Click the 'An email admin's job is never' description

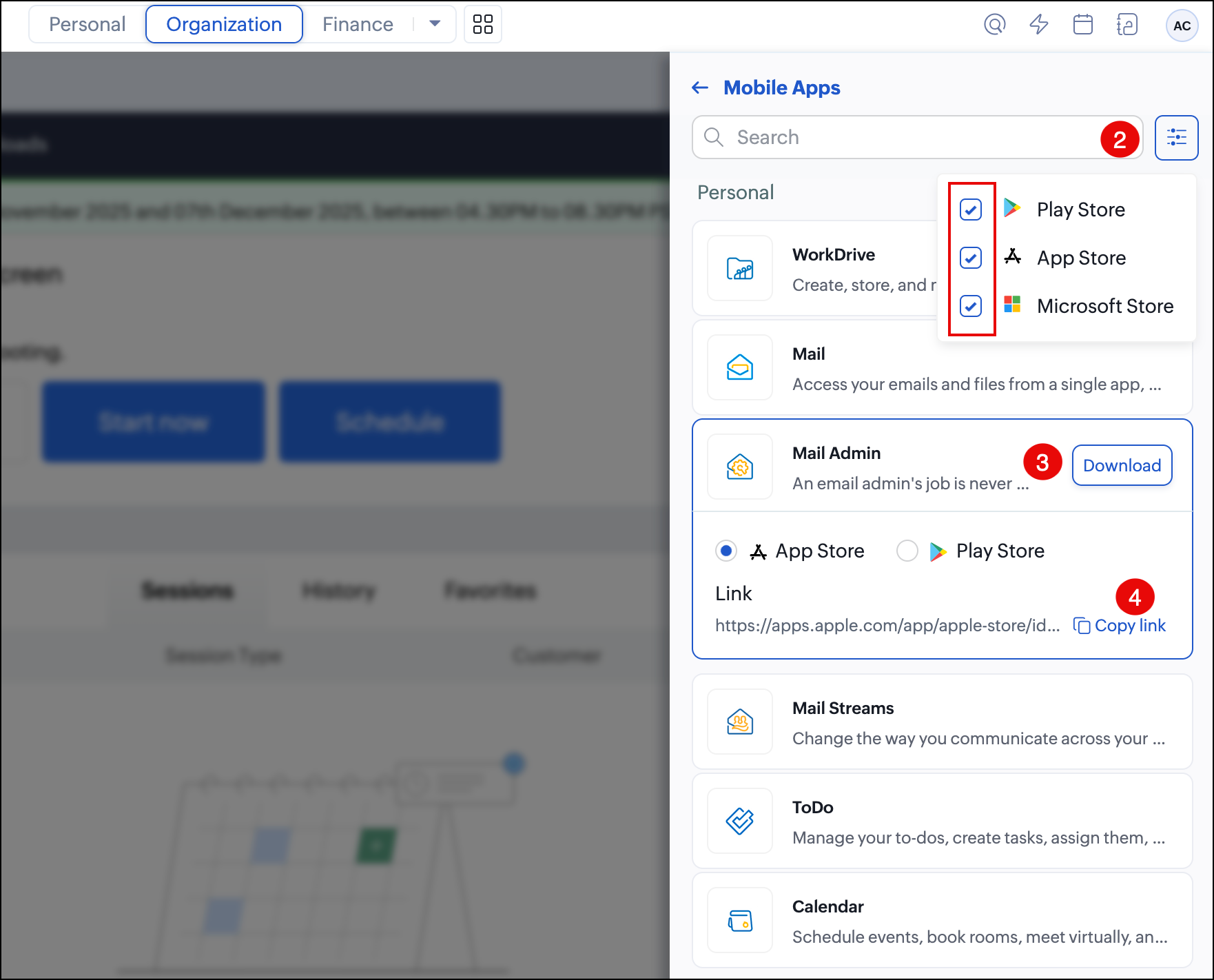coord(910,483)
